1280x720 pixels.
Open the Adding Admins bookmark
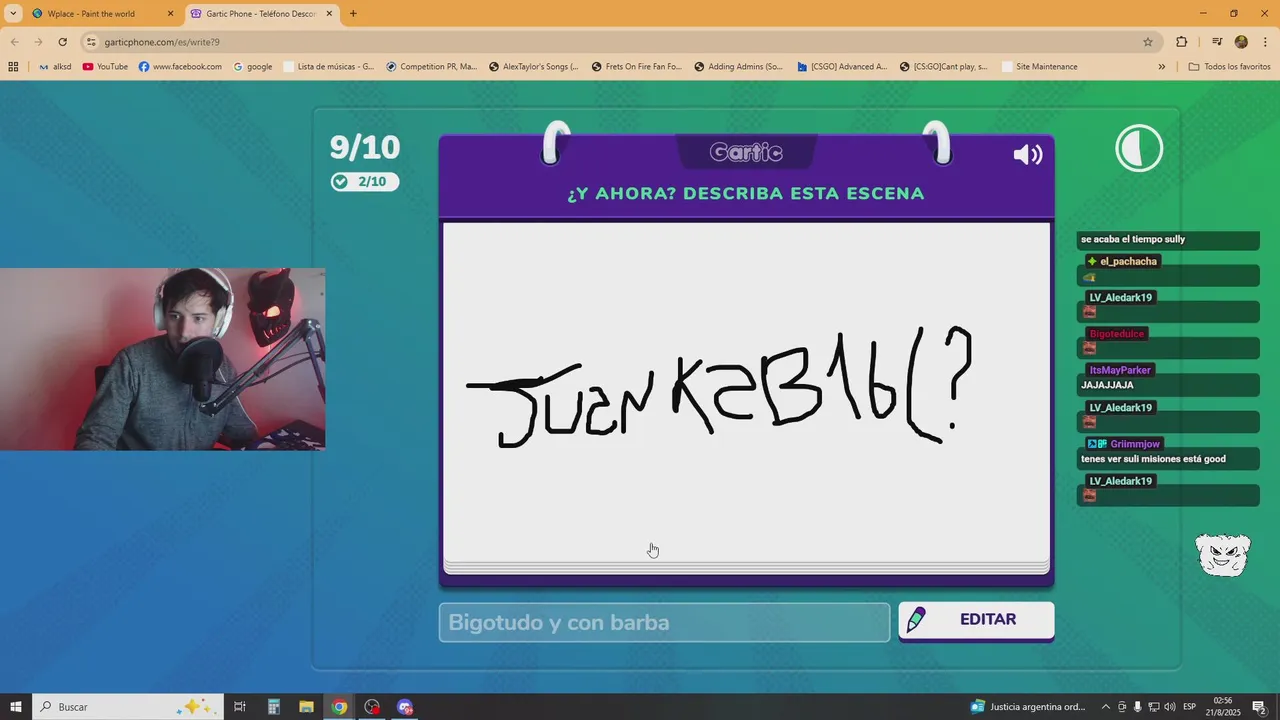(738, 67)
